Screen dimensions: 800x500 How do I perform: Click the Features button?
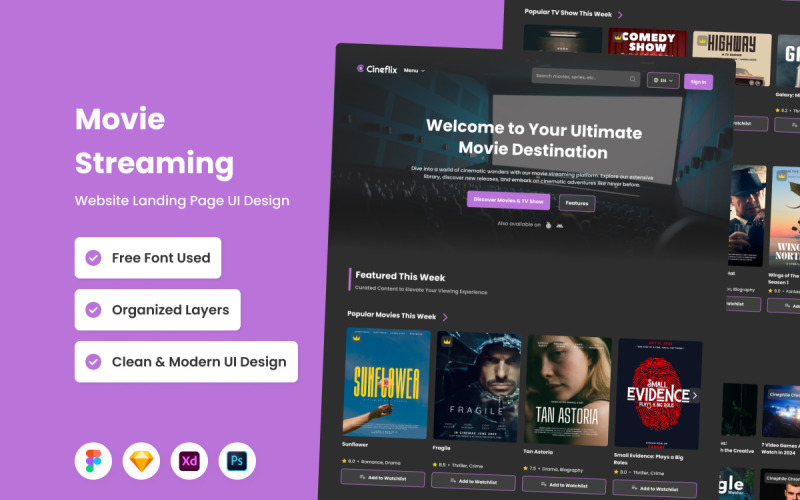click(x=577, y=203)
